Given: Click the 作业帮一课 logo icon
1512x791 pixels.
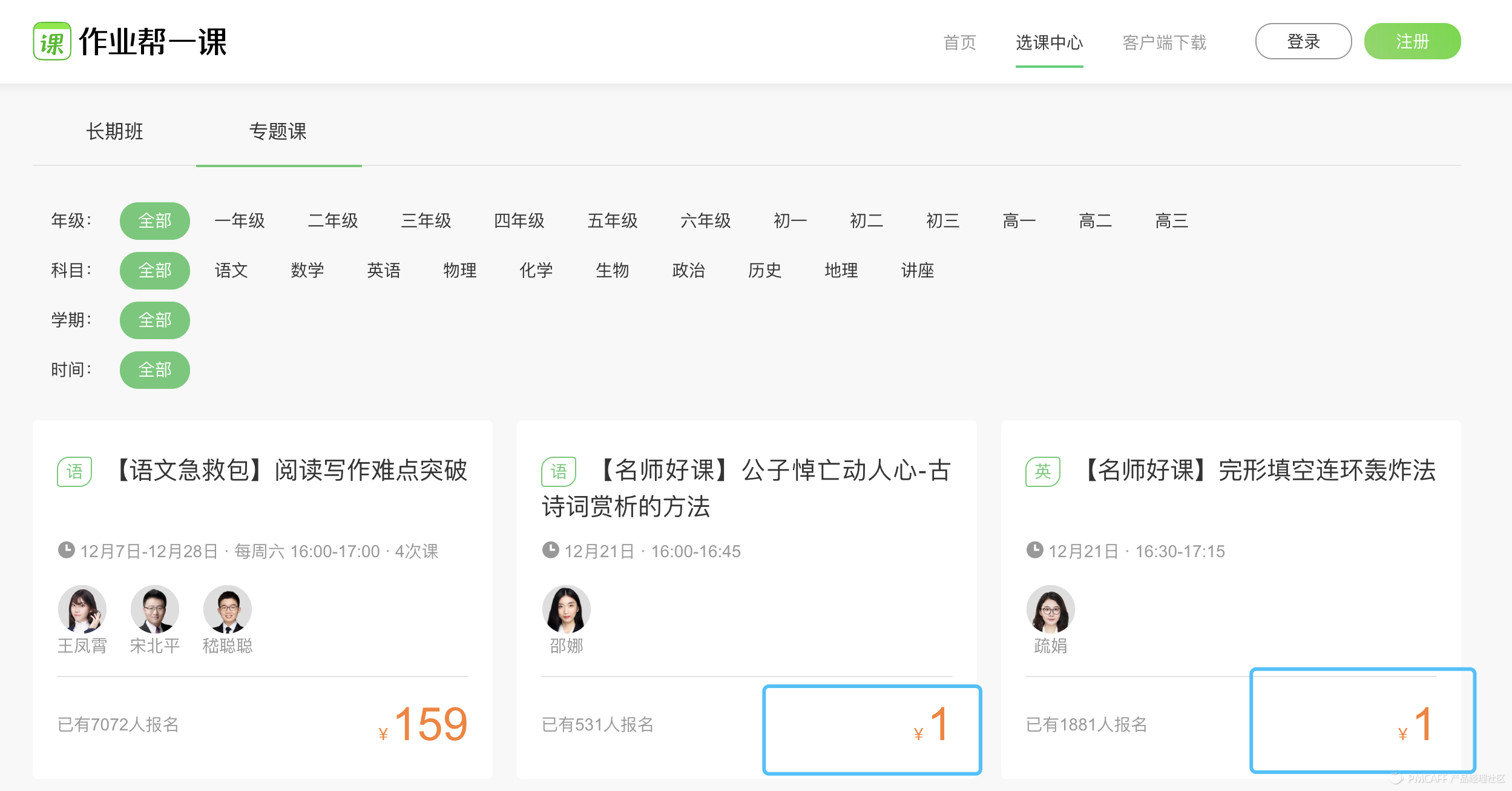Looking at the screenshot, I should pyautogui.click(x=52, y=41).
